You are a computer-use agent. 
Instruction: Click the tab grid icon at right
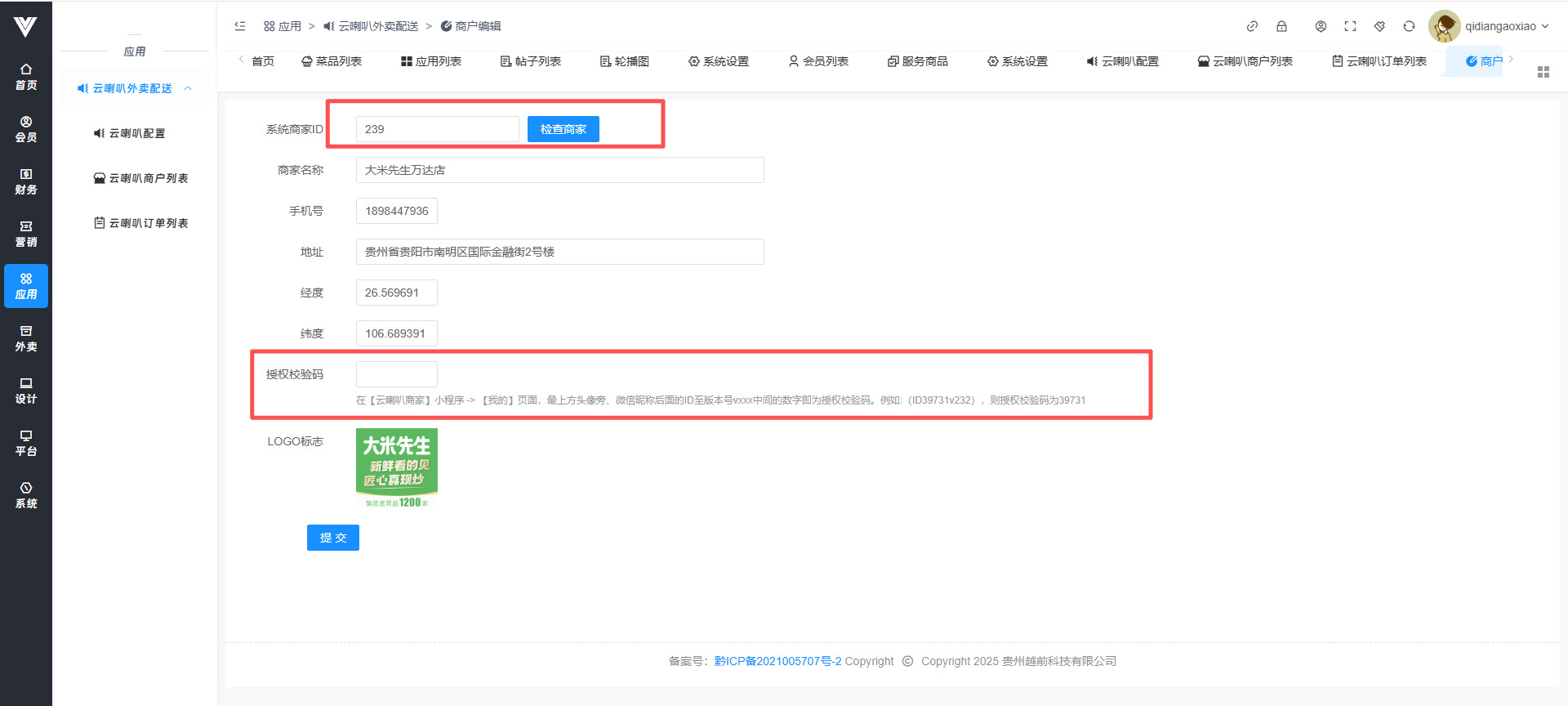click(x=1543, y=72)
